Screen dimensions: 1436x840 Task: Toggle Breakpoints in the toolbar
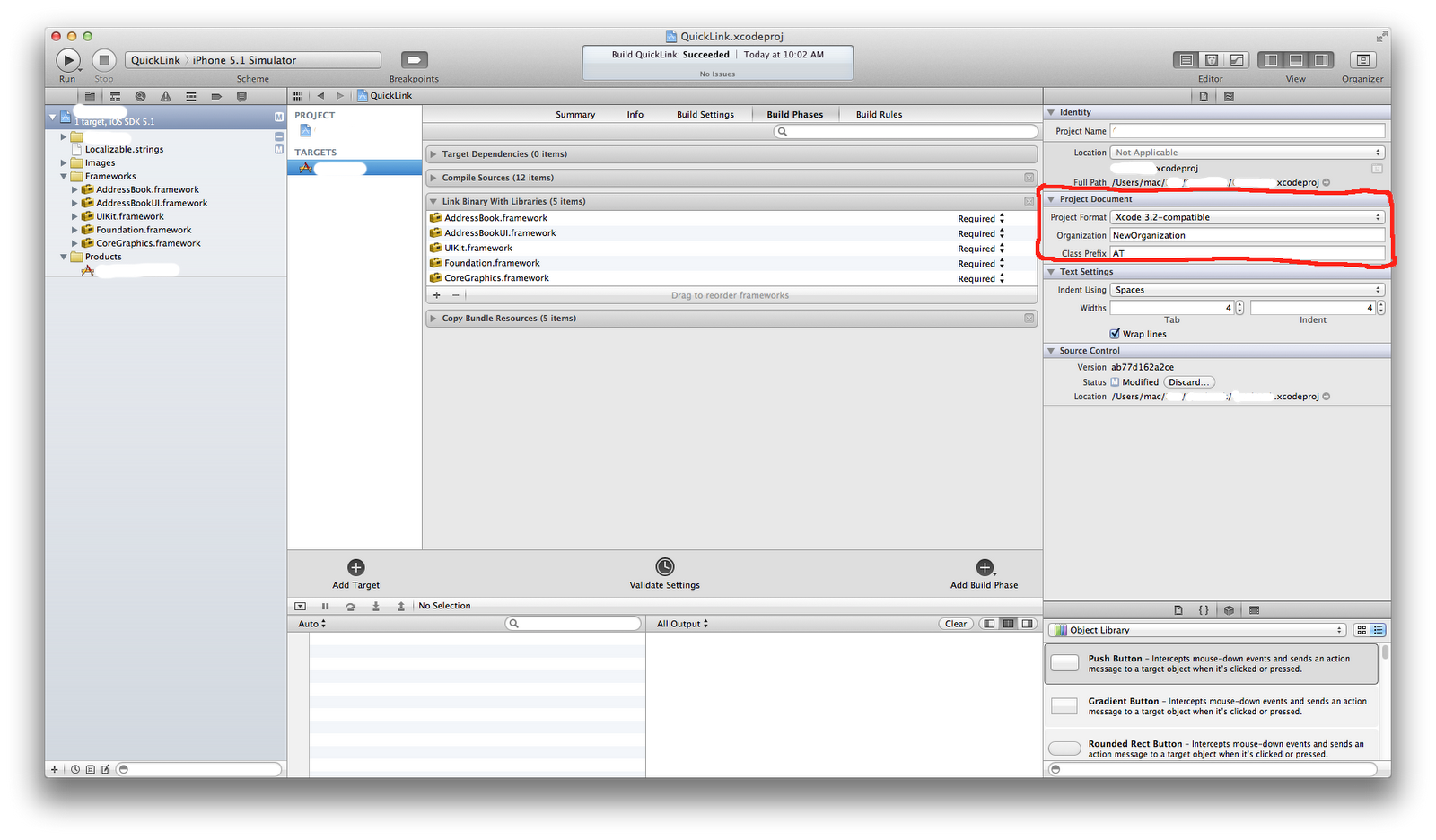(x=414, y=60)
